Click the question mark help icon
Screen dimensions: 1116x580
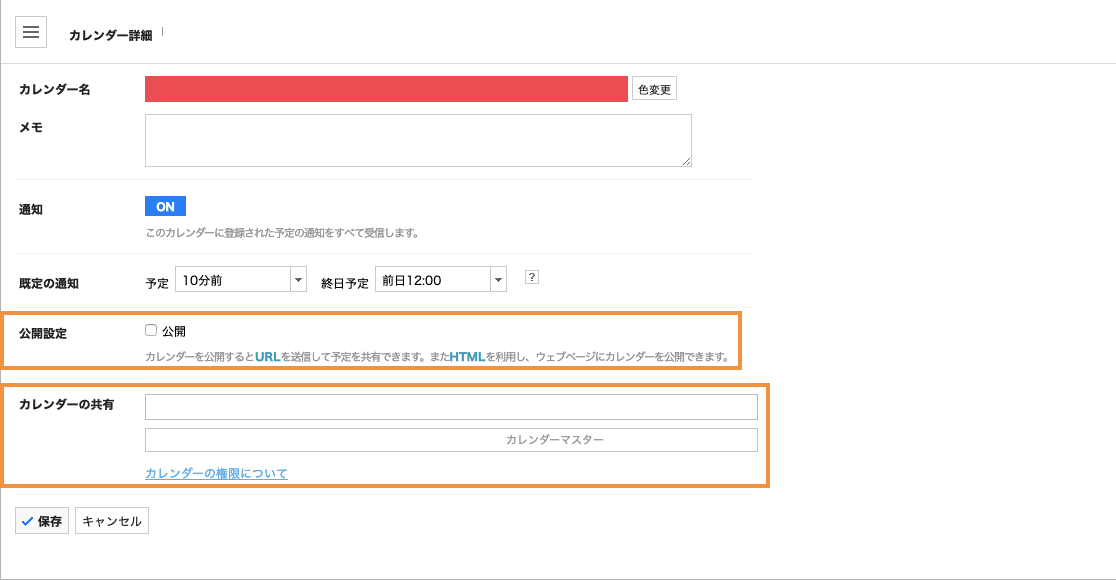pyautogui.click(x=532, y=278)
